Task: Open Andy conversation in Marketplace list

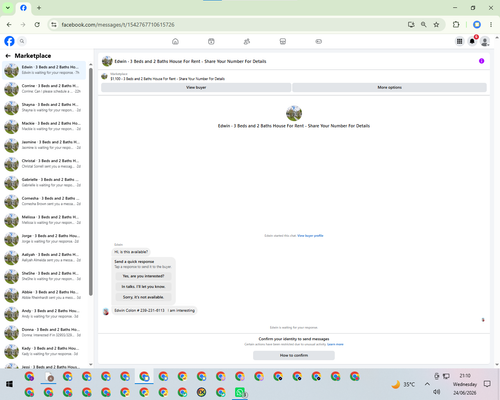Action: (x=44, y=313)
